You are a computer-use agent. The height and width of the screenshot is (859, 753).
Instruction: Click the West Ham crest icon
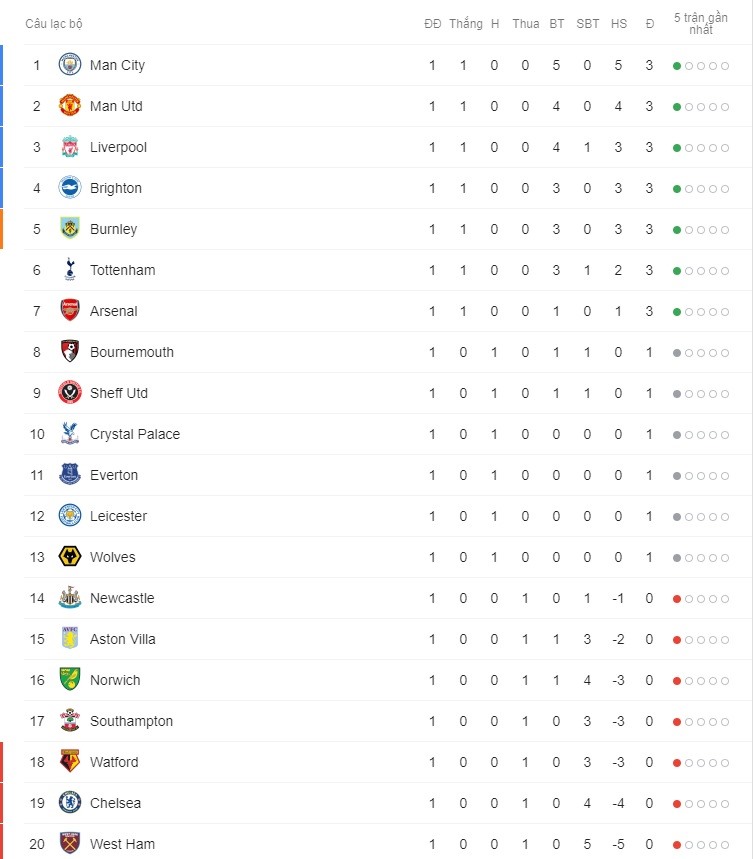[70, 844]
